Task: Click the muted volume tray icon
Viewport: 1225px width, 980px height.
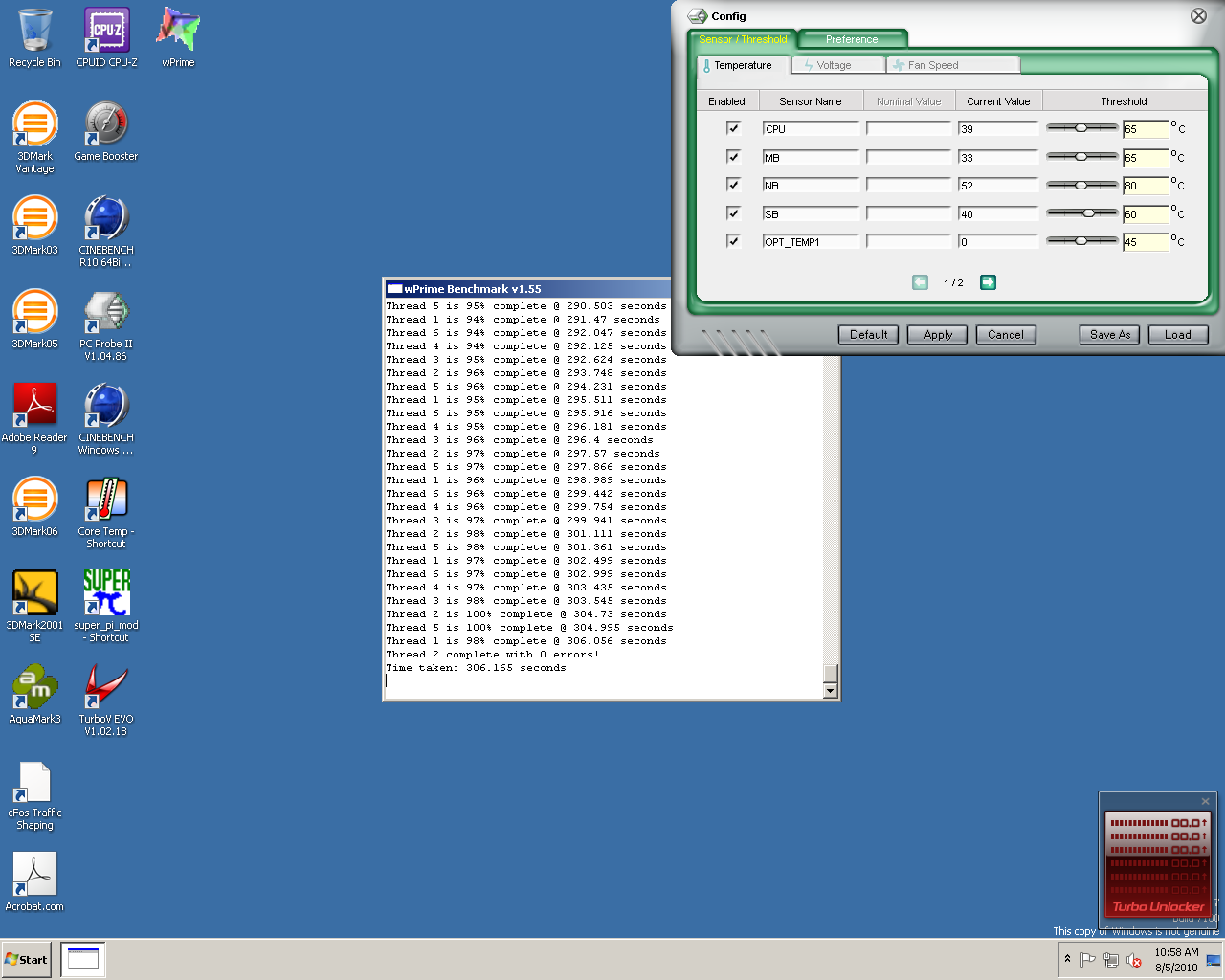Action: pyautogui.click(x=1134, y=960)
